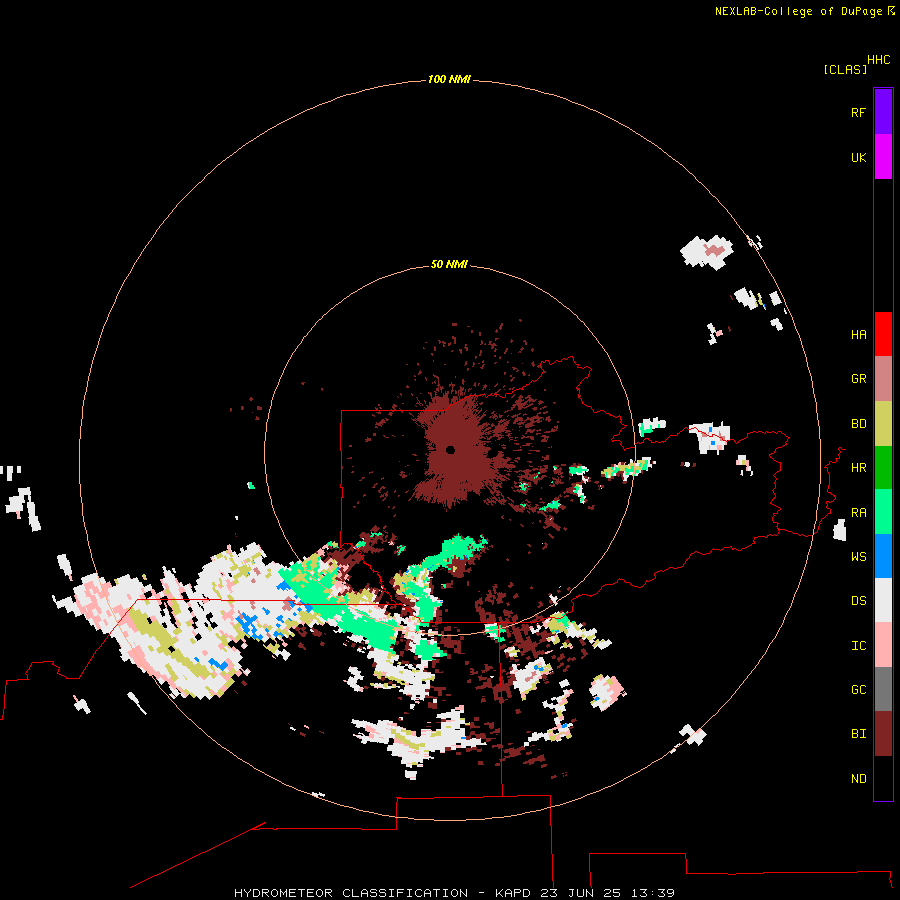This screenshot has width=900, height=900.
Task: Click the BD legend label
Action: click(858, 424)
